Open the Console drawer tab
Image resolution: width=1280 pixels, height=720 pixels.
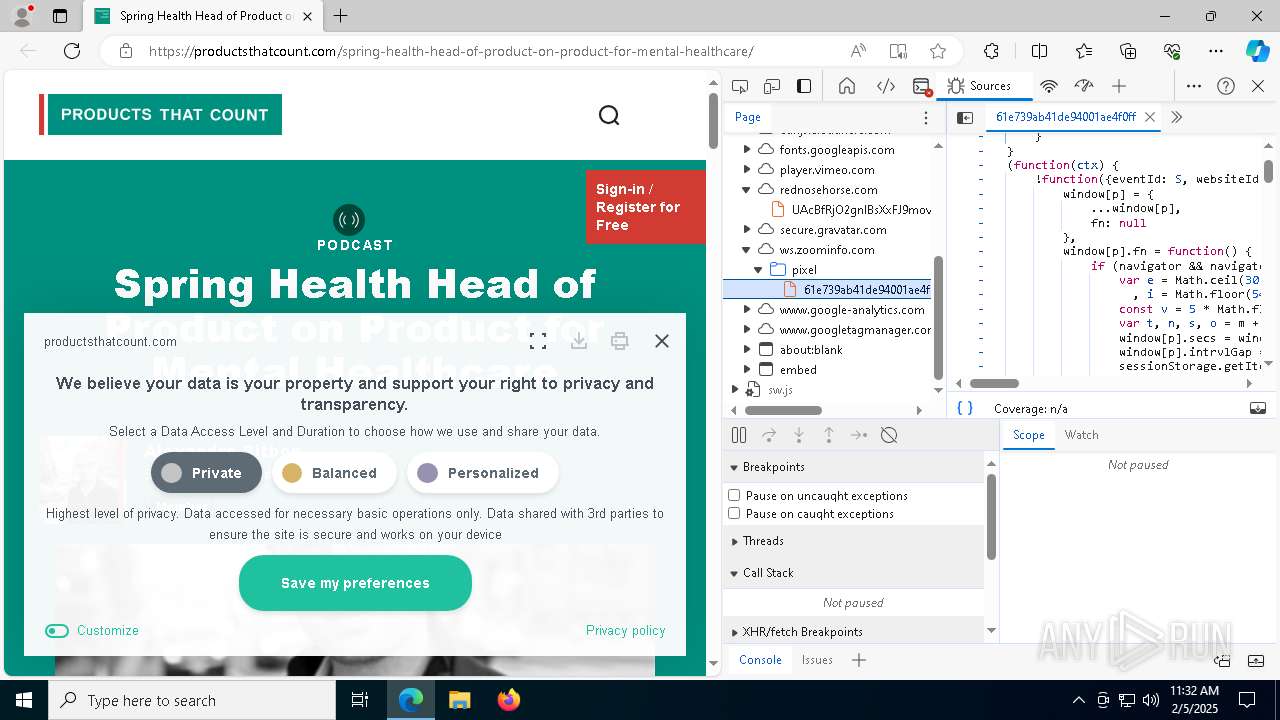click(760, 660)
